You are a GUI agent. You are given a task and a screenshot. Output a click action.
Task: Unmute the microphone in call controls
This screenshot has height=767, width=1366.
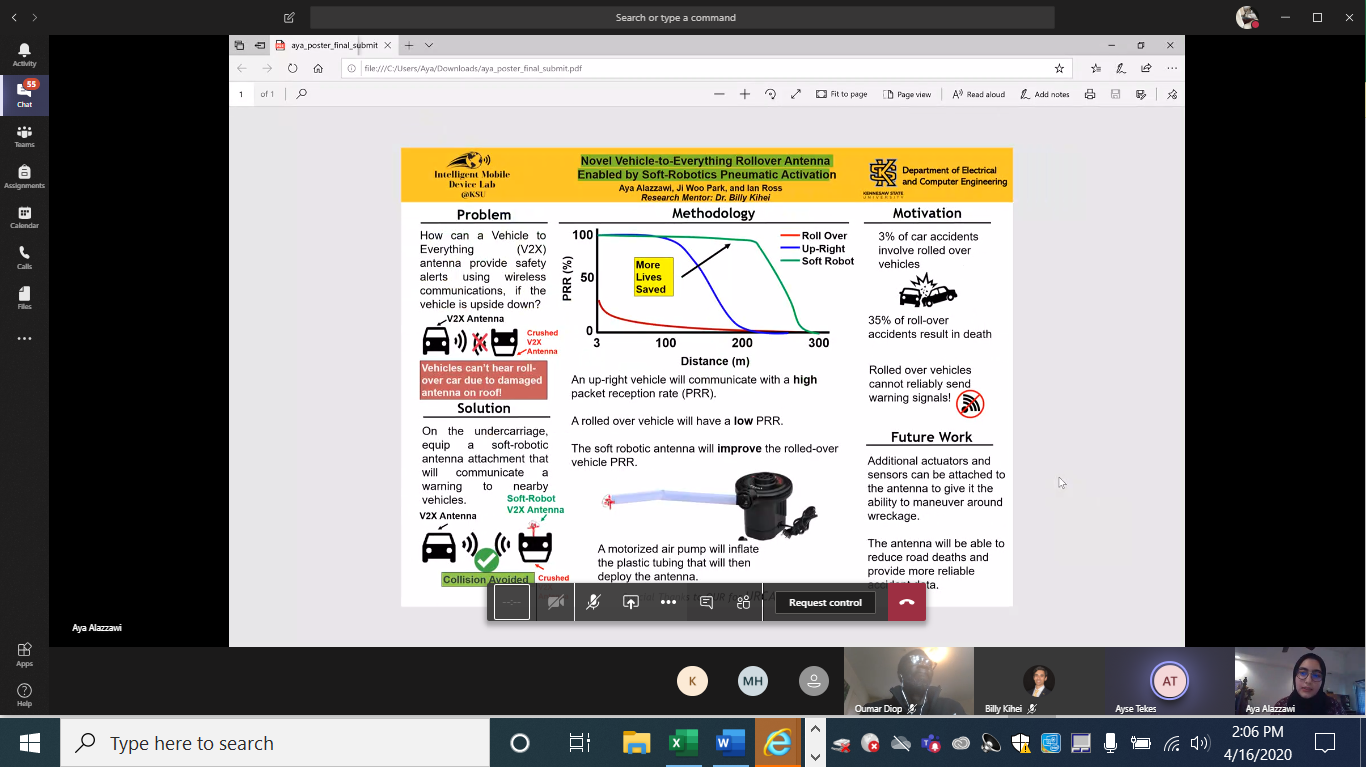(x=593, y=602)
